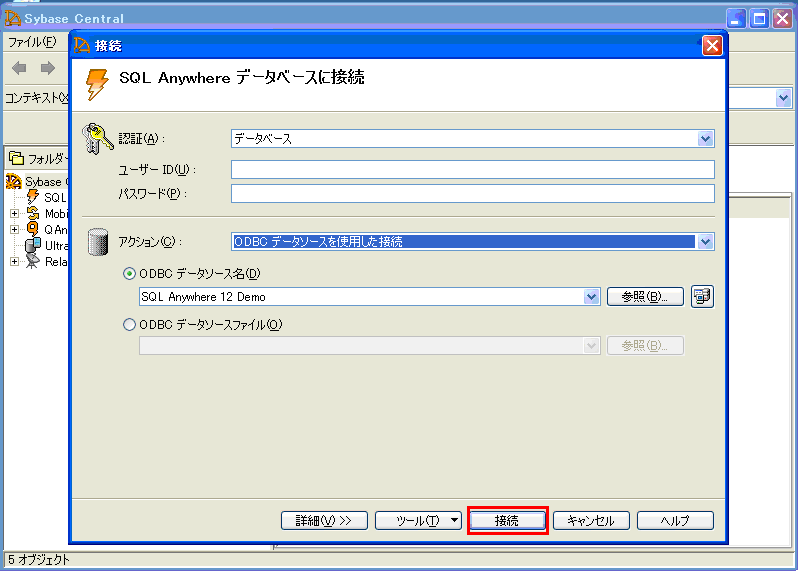Select the UltraLite icon in folder tree
This screenshot has width=798, height=571.
(33, 245)
